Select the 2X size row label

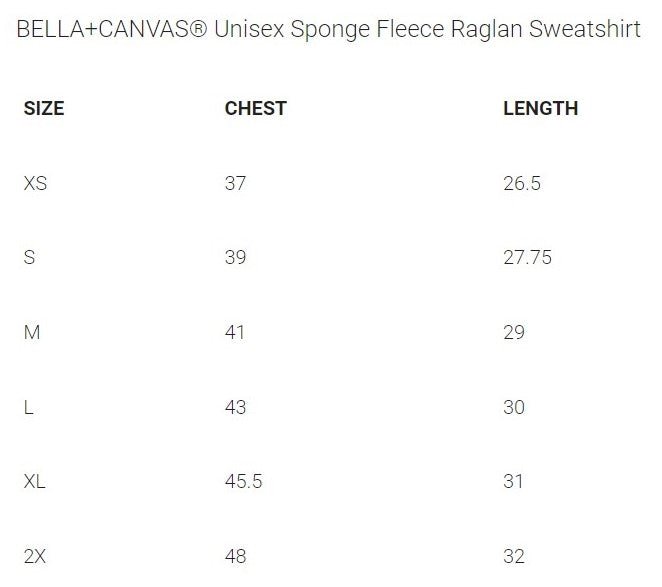(x=35, y=556)
